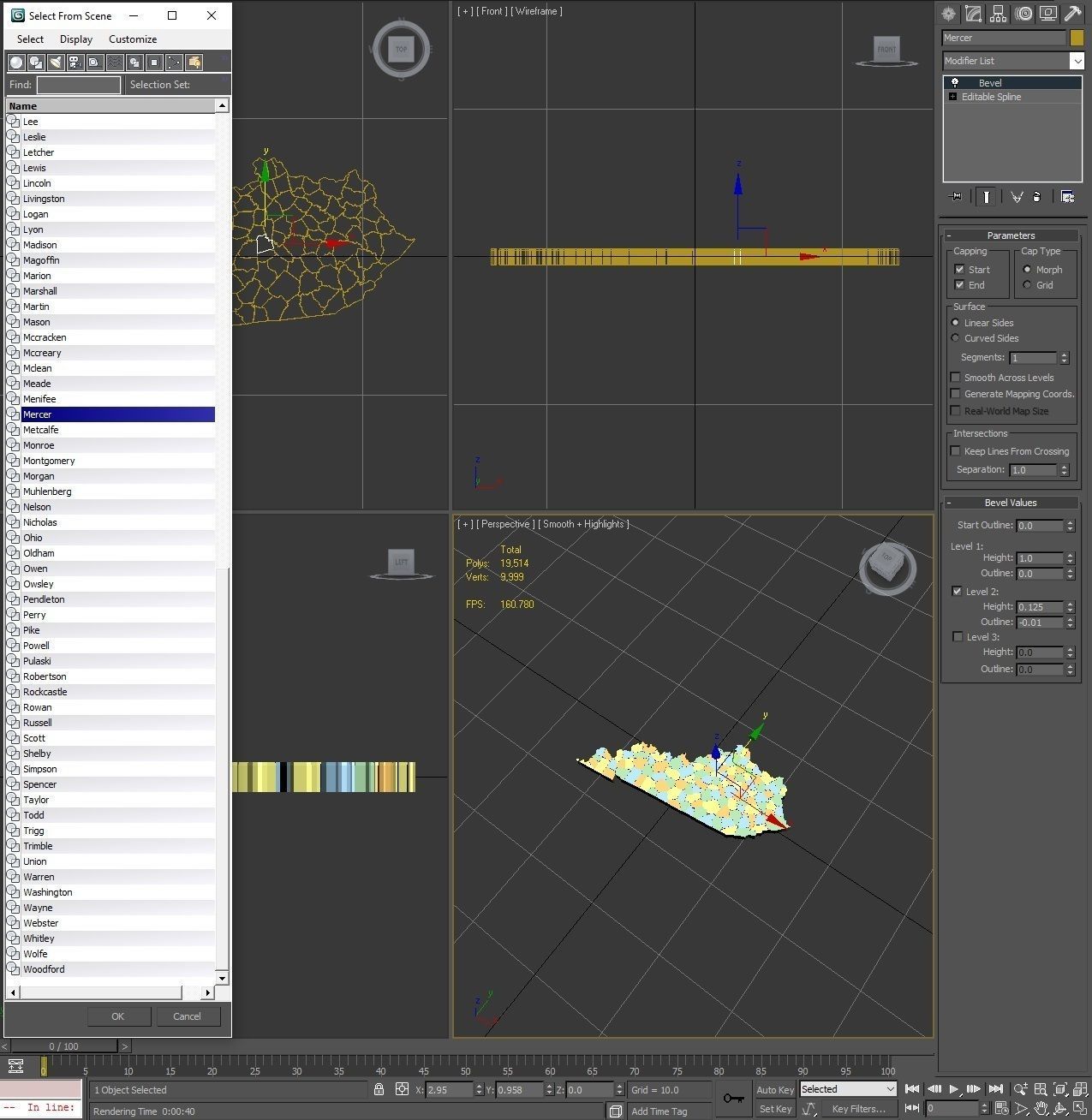Go to the start frame button

912,1089
